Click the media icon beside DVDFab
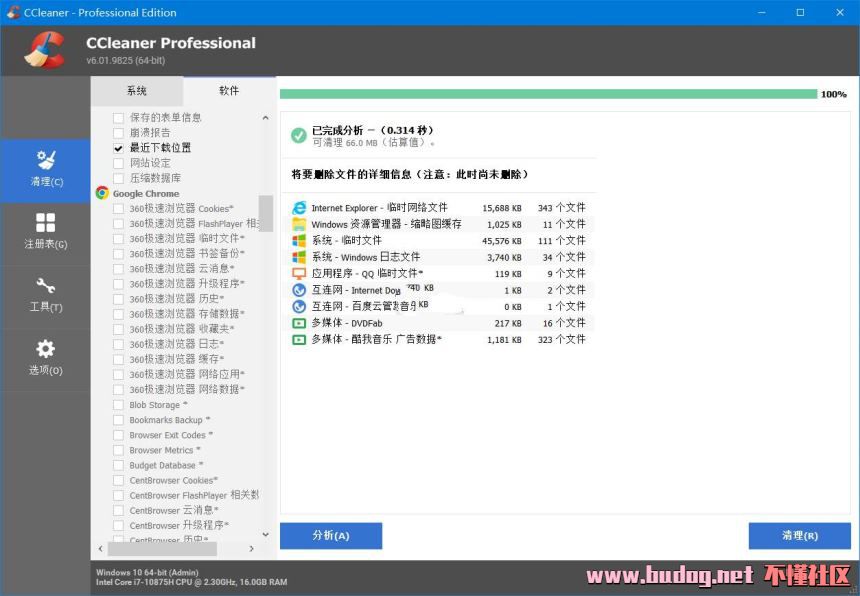 click(x=299, y=323)
